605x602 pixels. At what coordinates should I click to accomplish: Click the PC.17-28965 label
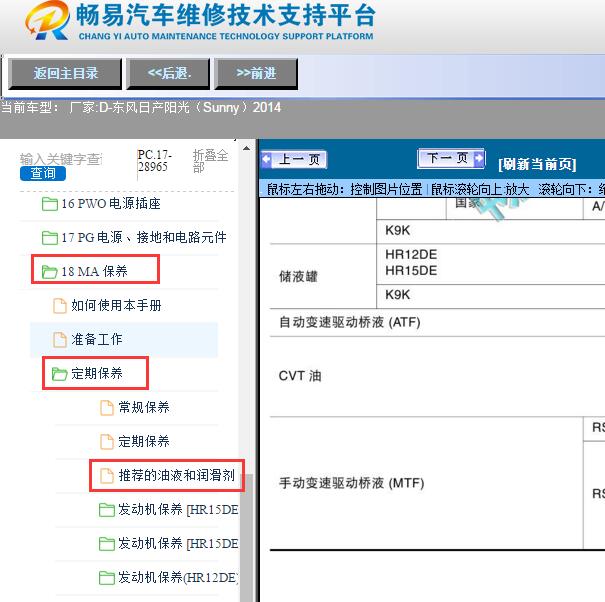click(154, 161)
